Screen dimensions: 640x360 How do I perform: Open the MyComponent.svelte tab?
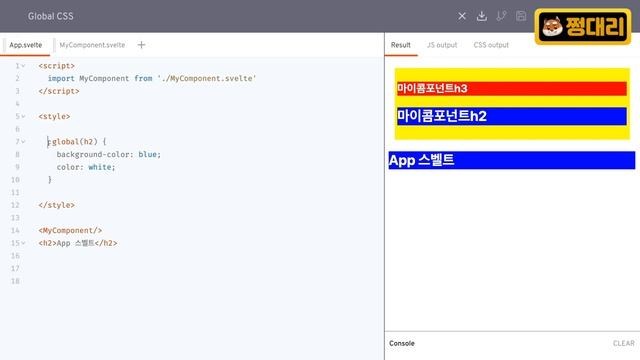[92, 45]
